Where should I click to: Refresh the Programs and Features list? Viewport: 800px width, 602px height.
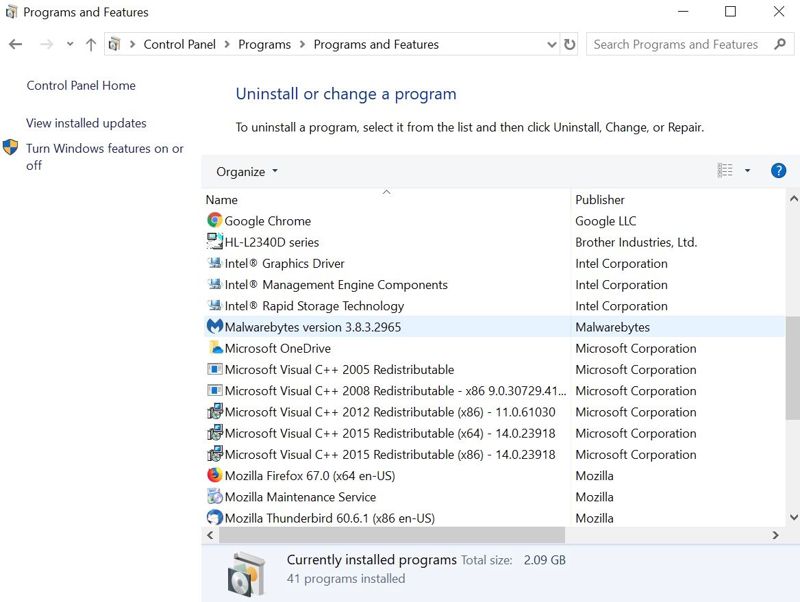[569, 44]
